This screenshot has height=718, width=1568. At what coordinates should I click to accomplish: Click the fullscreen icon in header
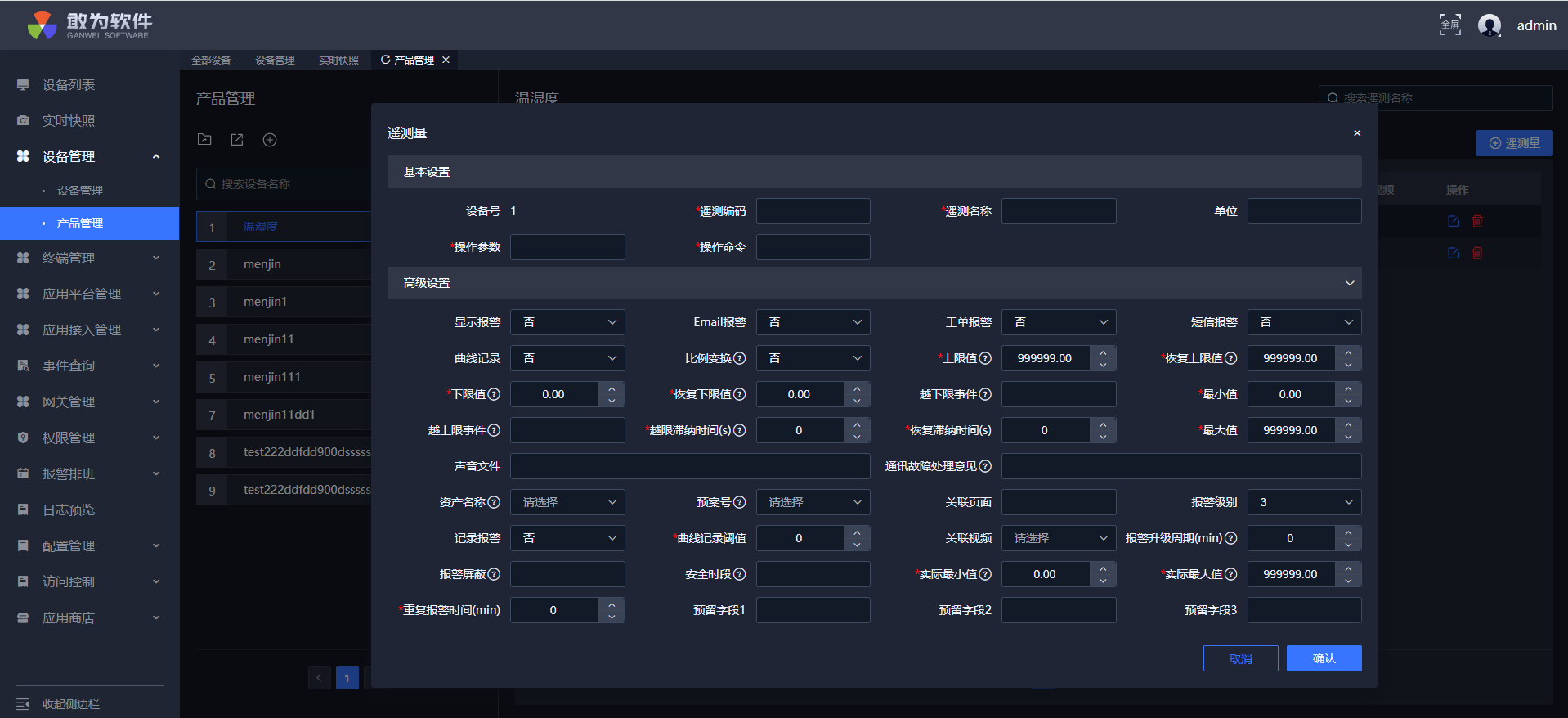point(1449,25)
